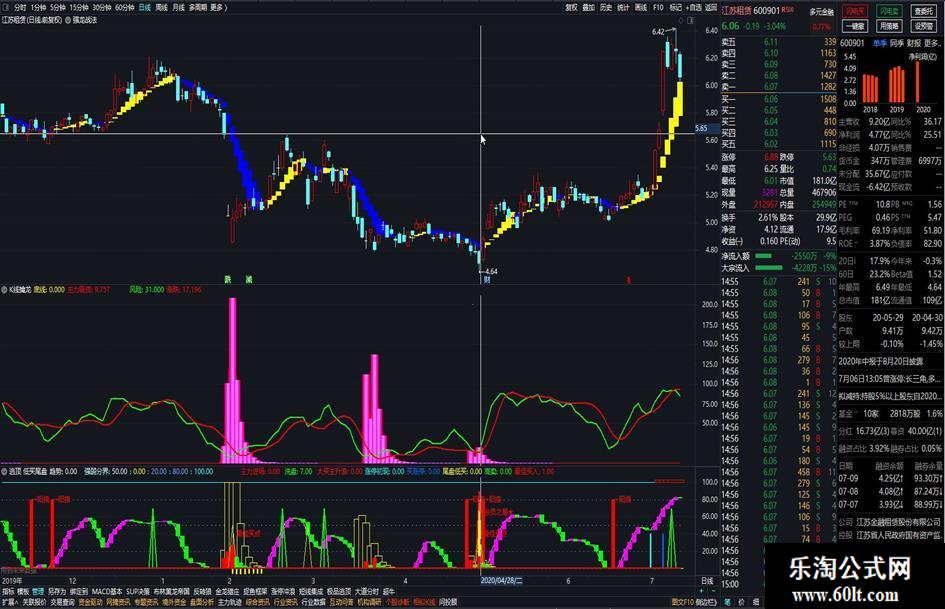Select the 涨停冲浪 template
Viewport: 945px width, 609px height.
click(x=283, y=592)
